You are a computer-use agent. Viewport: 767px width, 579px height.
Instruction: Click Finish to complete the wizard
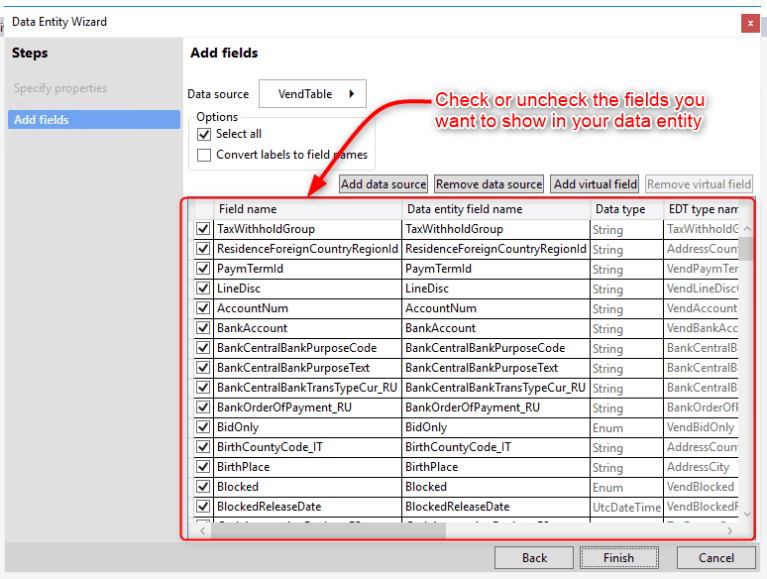click(619, 558)
